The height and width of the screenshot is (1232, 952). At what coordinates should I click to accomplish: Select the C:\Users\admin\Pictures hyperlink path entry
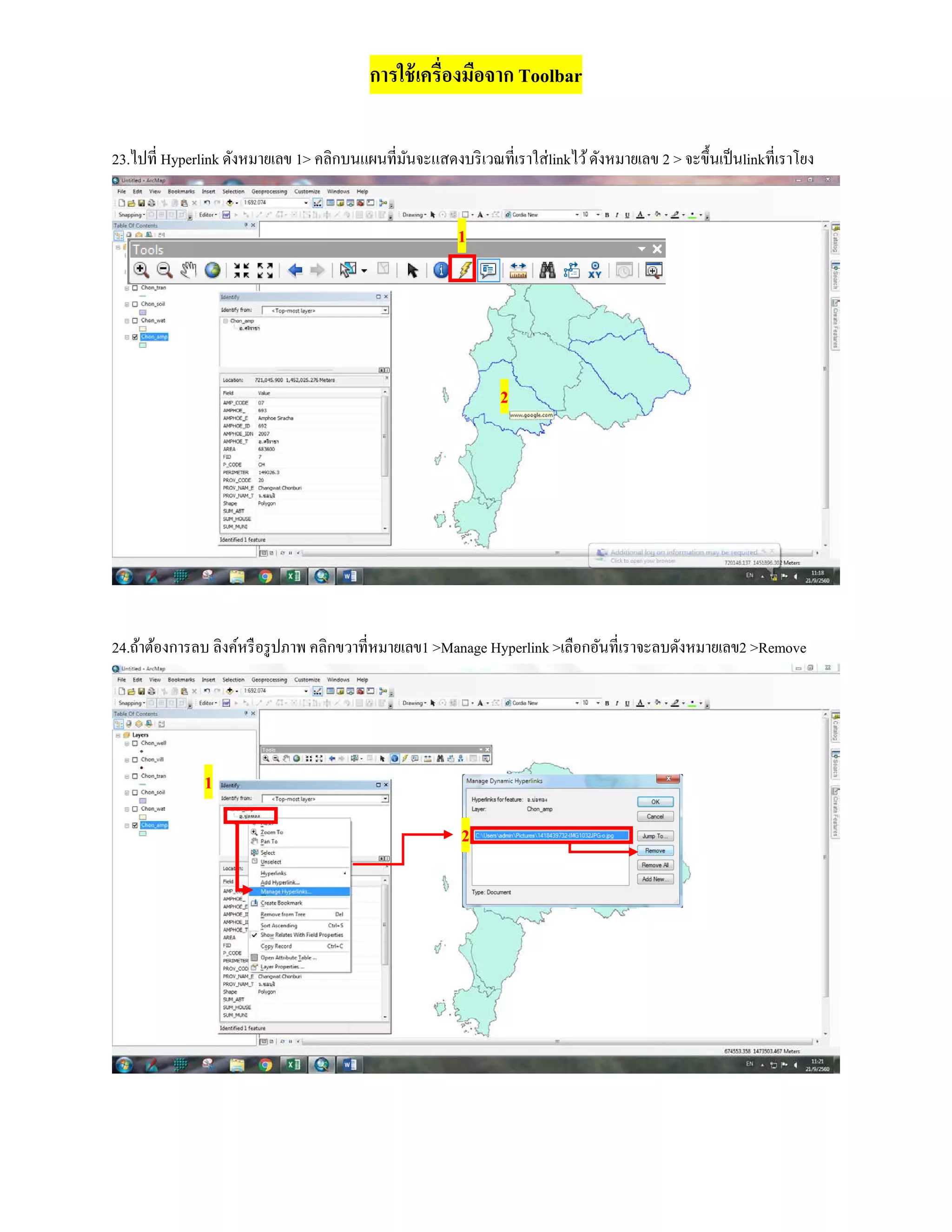click(x=551, y=835)
